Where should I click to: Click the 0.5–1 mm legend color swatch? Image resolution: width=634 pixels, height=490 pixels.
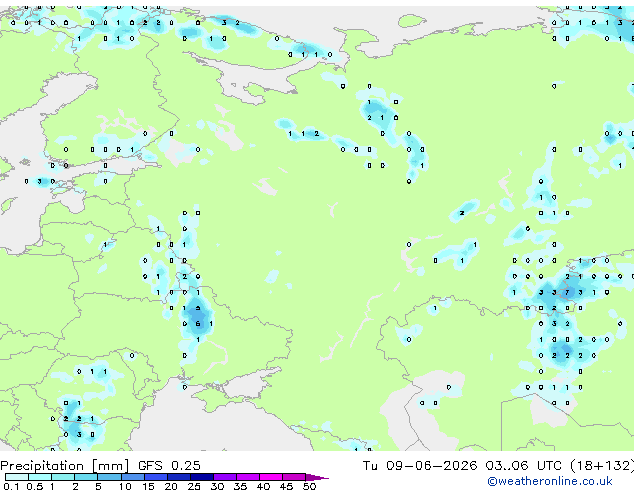(40, 477)
